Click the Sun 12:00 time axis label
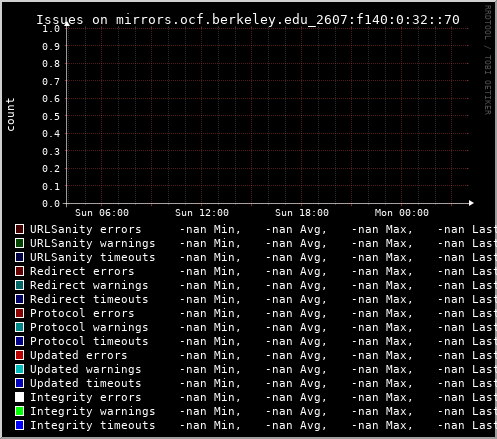 pyautogui.click(x=202, y=213)
